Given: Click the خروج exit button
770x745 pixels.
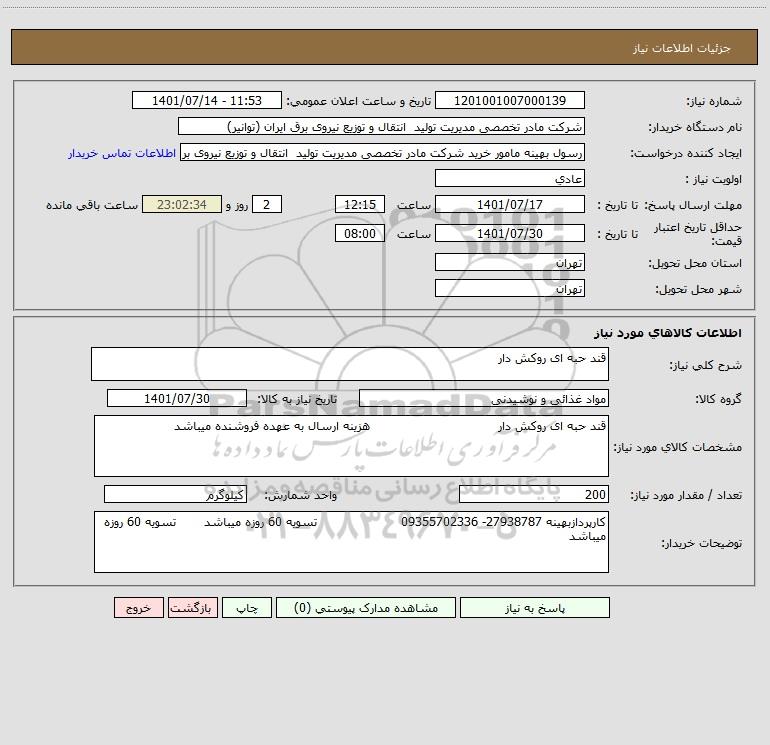Looking at the screenshot, I should click(138, 608).
